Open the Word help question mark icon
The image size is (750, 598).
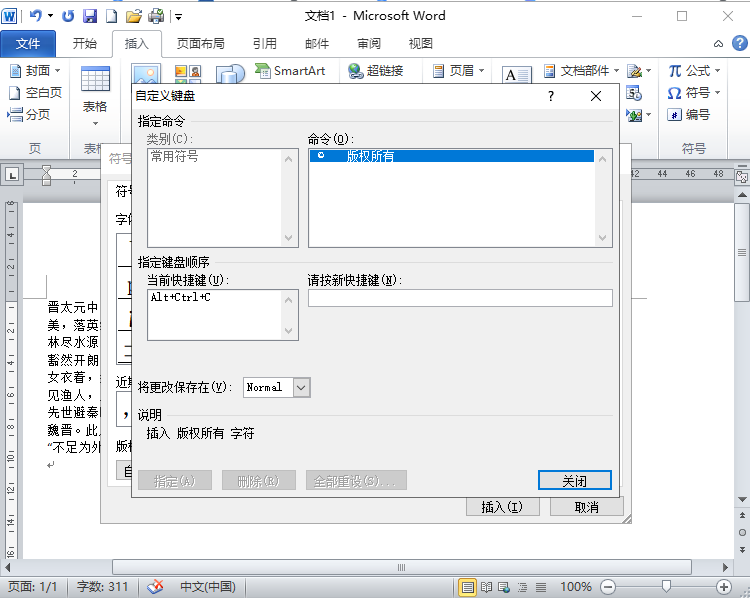tap(739, 44)
